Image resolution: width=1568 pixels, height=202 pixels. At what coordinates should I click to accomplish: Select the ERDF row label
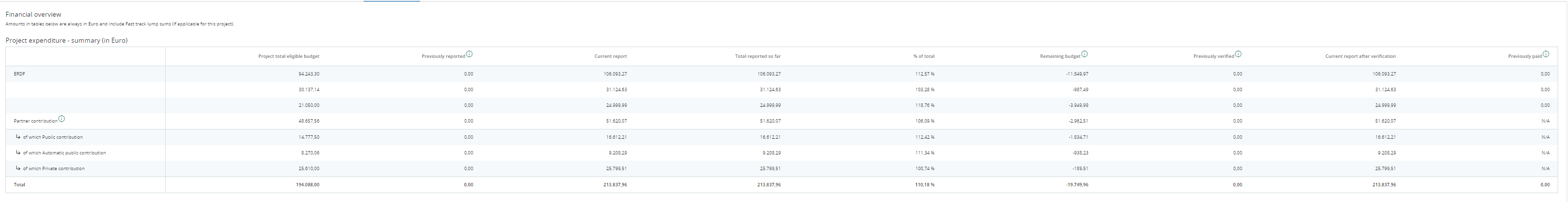pyautogui.click(x=20, y=74)
